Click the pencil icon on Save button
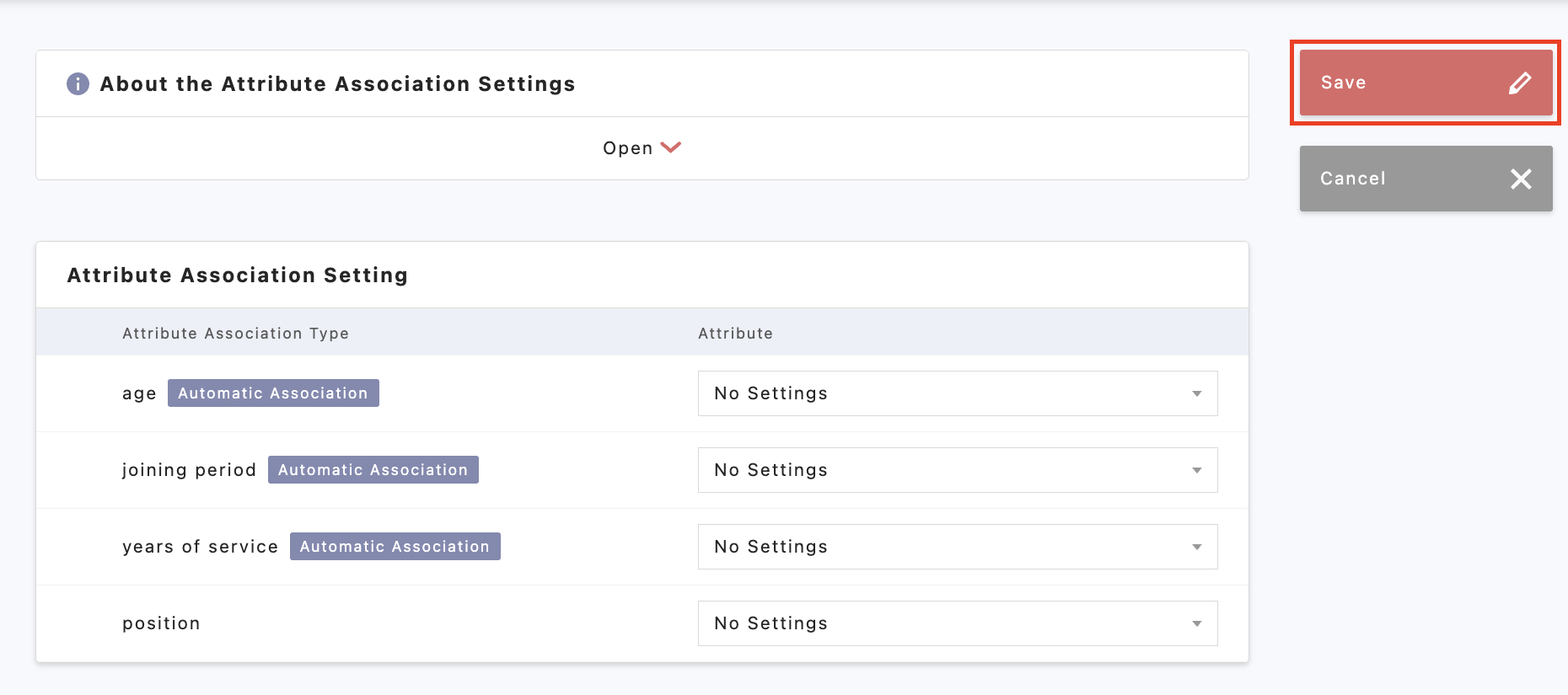 coord(1519,83)
